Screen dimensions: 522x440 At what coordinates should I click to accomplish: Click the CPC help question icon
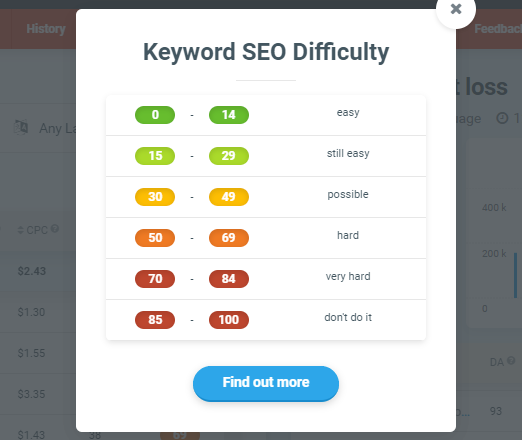(x=55, y=229)
